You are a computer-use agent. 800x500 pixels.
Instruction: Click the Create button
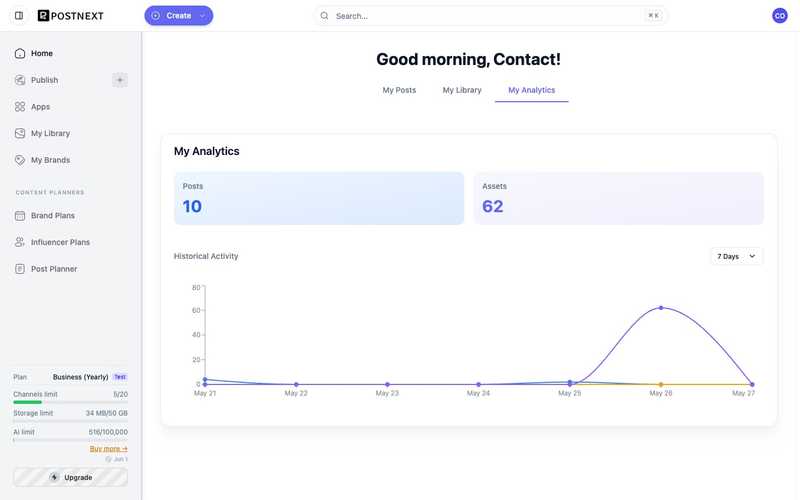click(178, 16)
